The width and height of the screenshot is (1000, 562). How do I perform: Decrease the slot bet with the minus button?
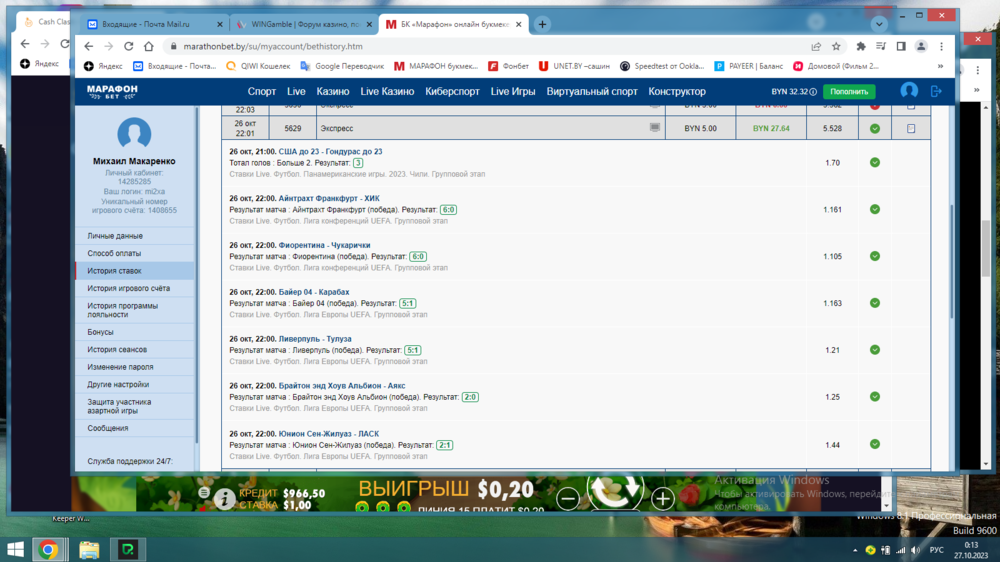click(568, 498)
